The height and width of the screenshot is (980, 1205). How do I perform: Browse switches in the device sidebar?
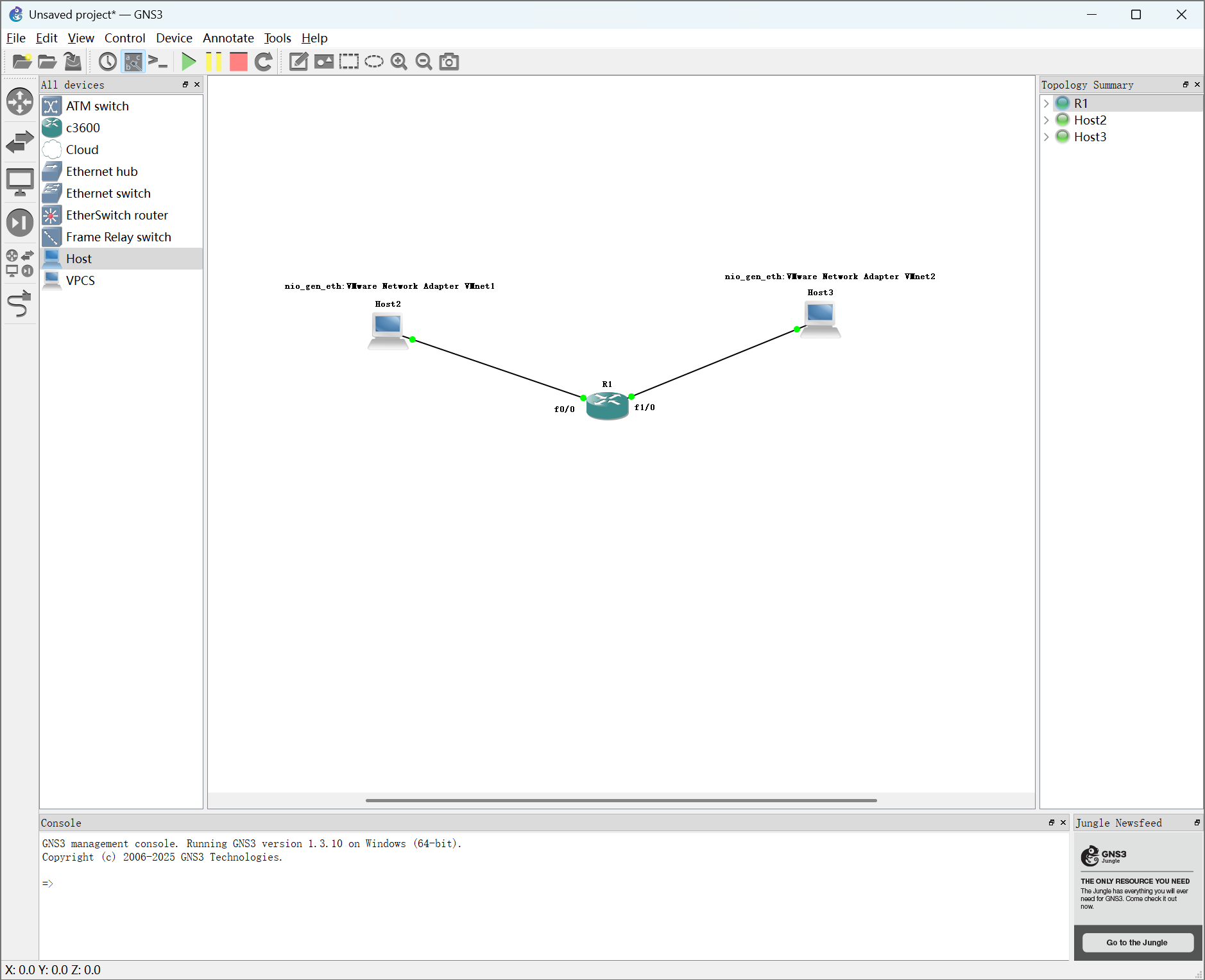[x=20, y=142]
